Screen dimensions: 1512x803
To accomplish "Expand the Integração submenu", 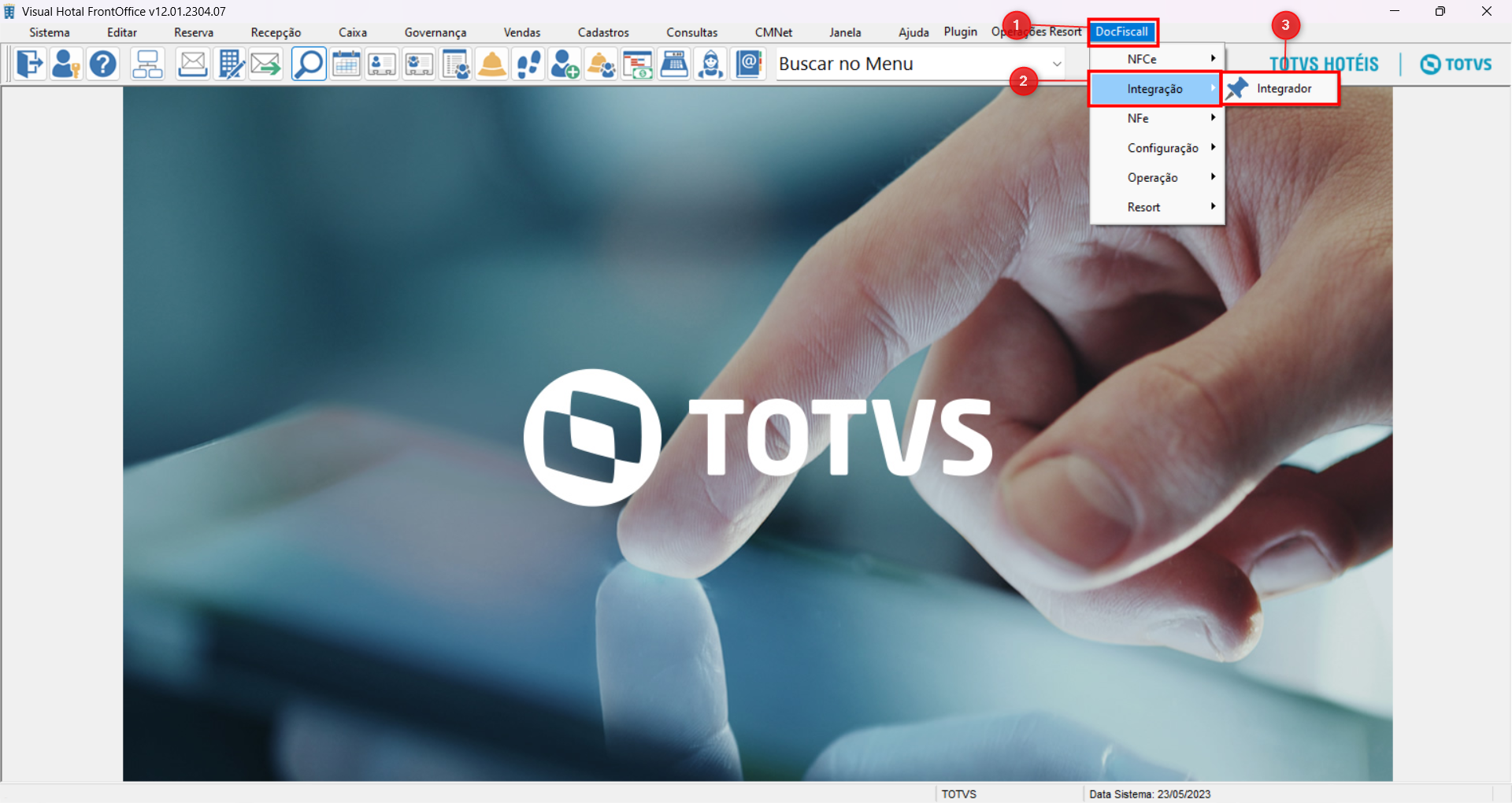I will [1155, 89].
